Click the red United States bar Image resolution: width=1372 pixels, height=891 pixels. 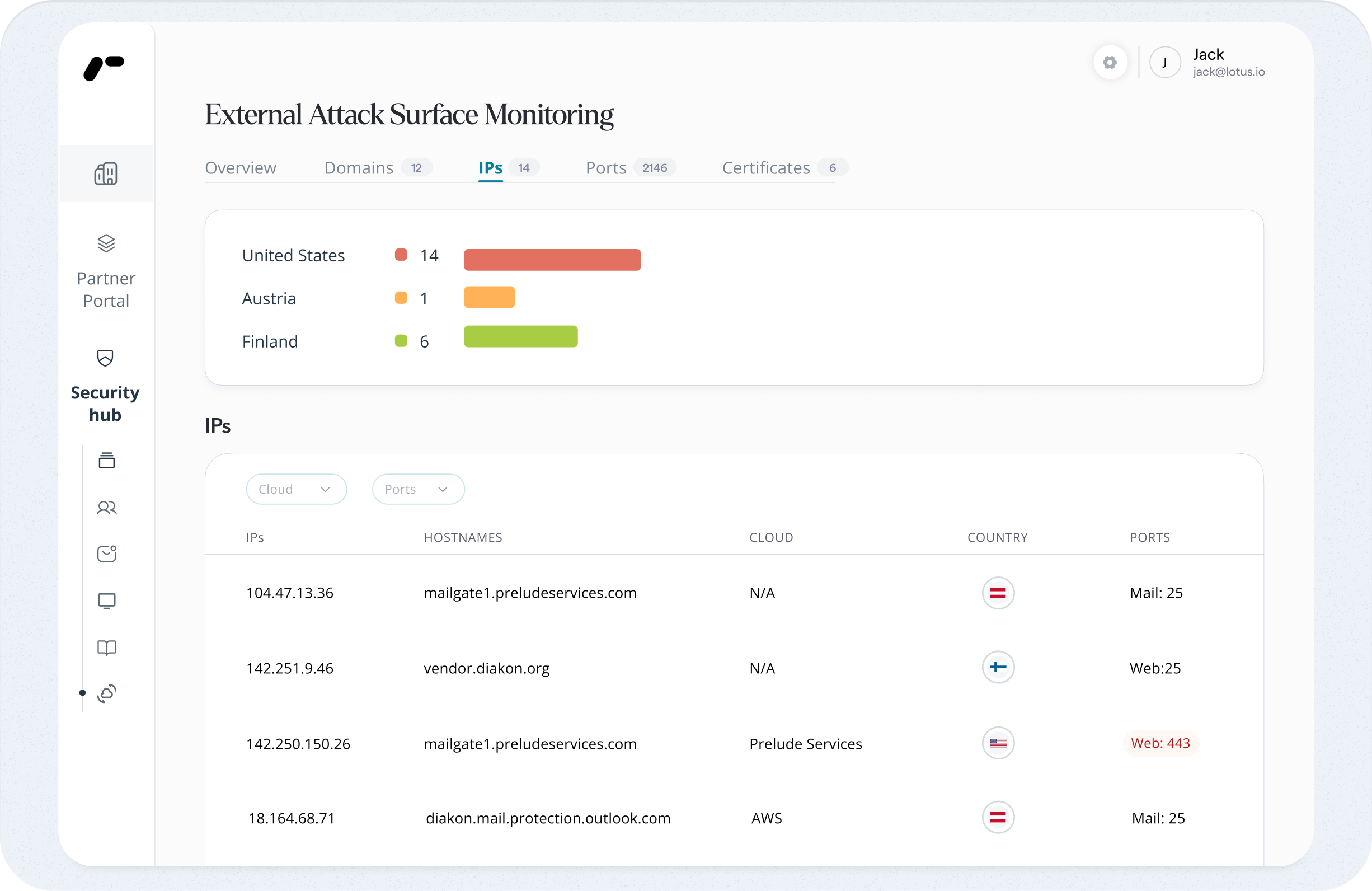(552, 260)
